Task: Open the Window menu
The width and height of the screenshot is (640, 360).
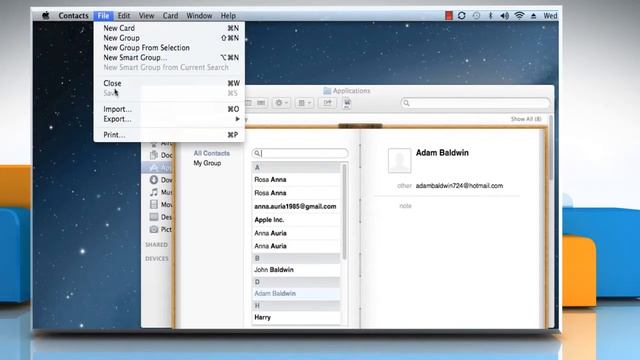Action: (199, 16)
